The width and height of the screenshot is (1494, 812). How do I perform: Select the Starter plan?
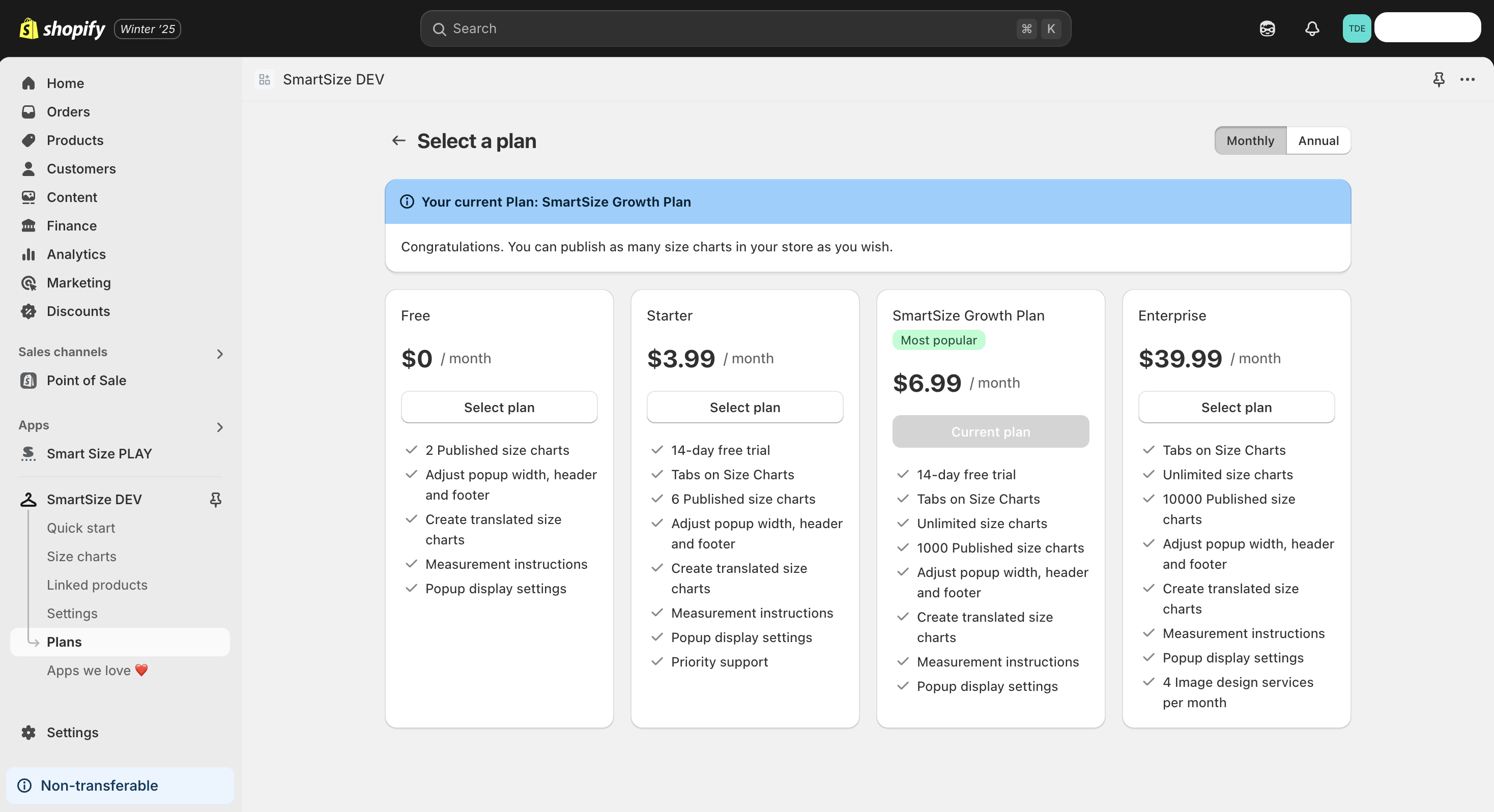coord(744,407)
